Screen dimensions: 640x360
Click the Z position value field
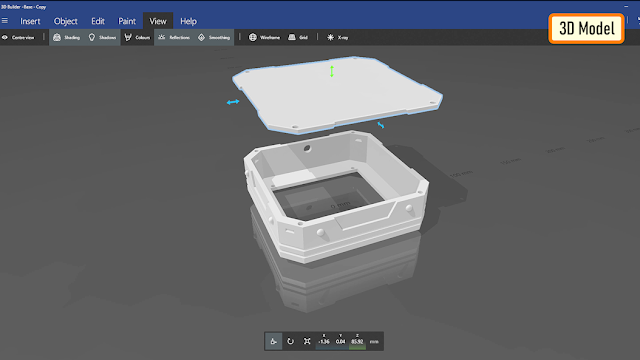coord(357,341)
